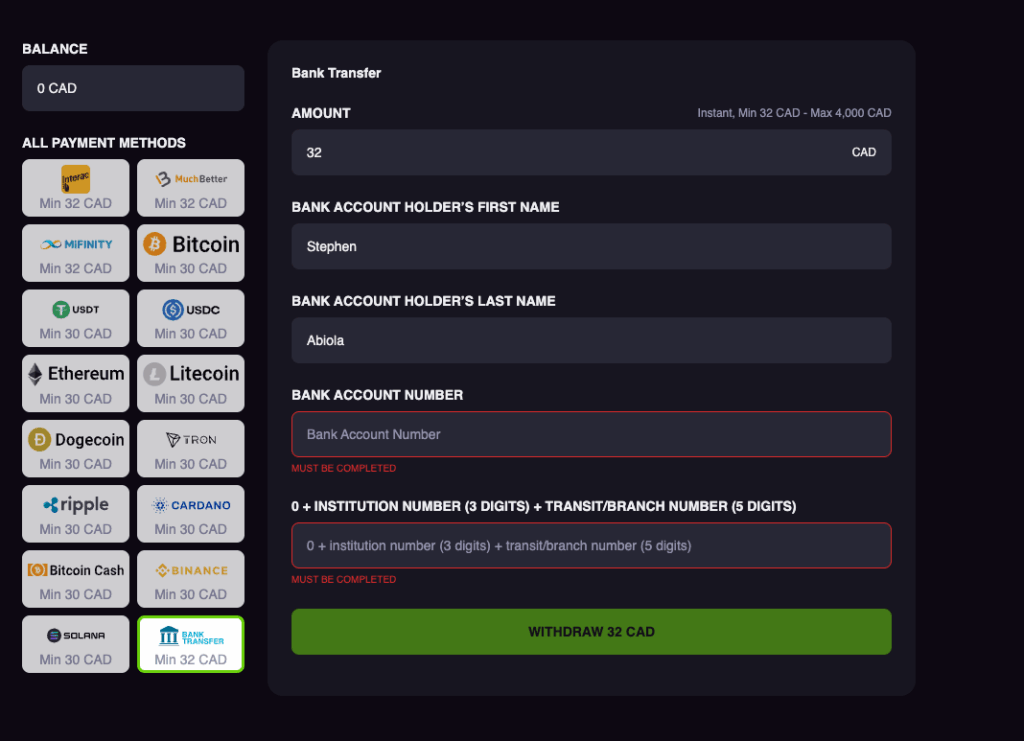
Task: Select ripple payment method
Action: pos(76,514)
